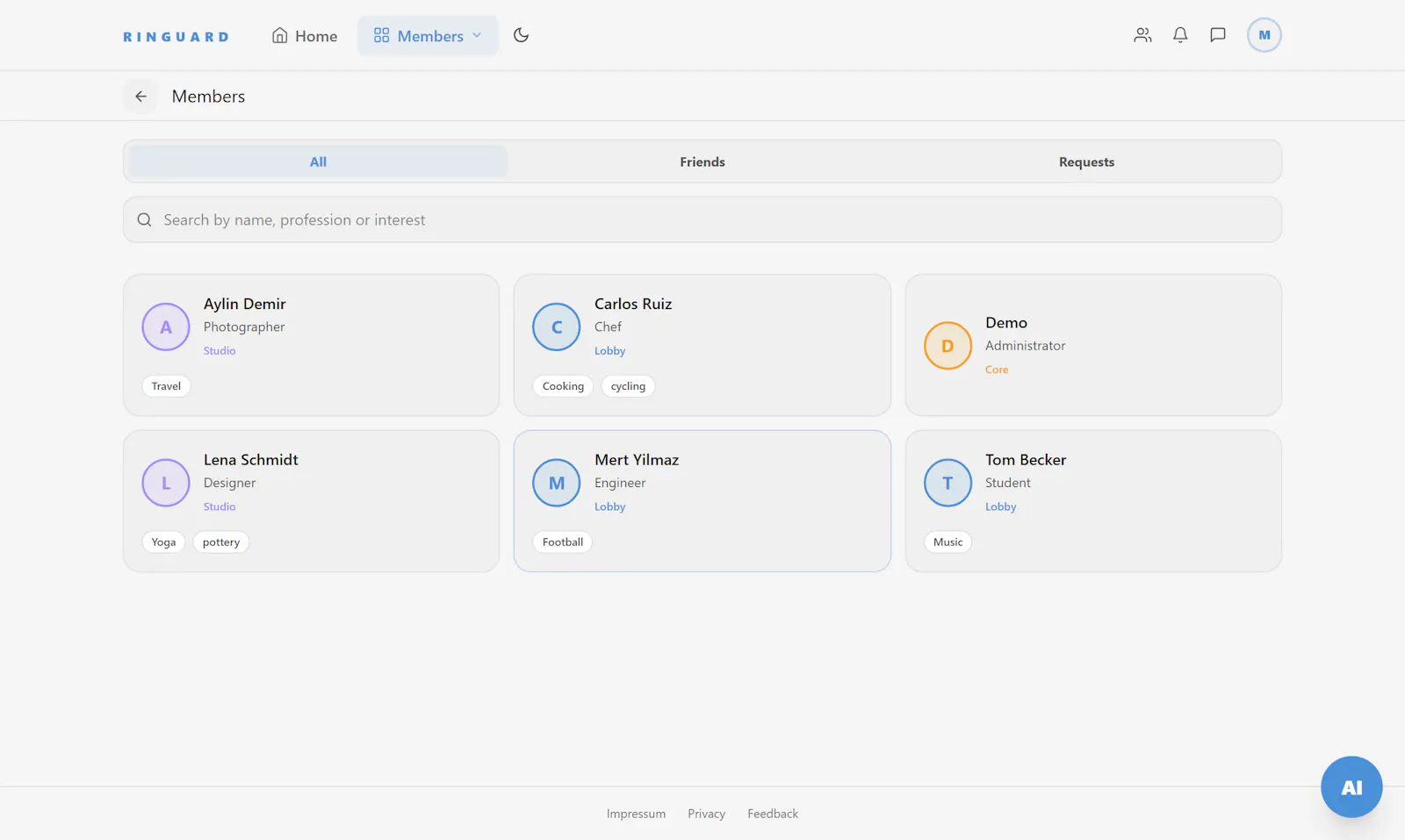Click Studio label under Lena Schmidt

tap(220, 507)
